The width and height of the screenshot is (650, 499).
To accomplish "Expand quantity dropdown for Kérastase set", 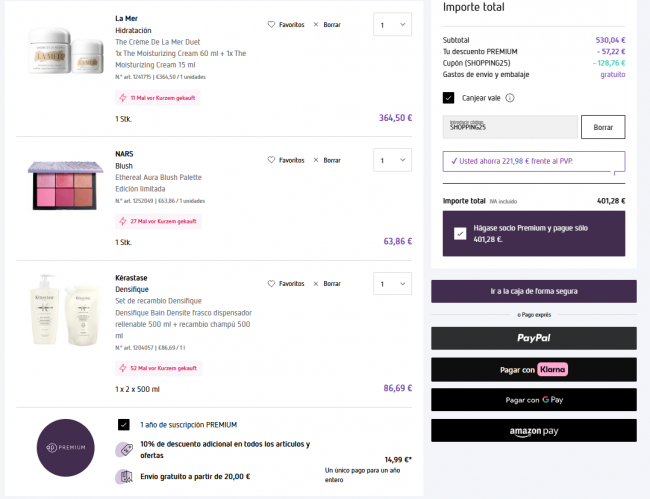I will click(x=391, y=283).
